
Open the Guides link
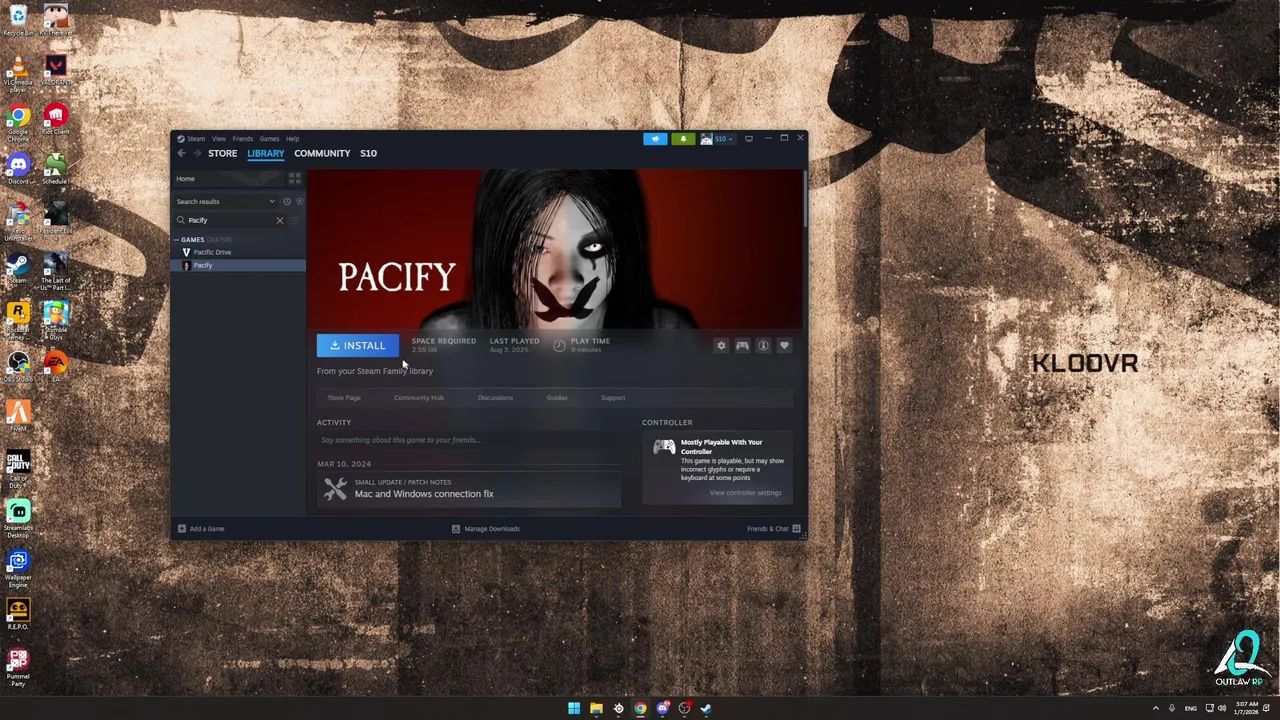(557, 398)
